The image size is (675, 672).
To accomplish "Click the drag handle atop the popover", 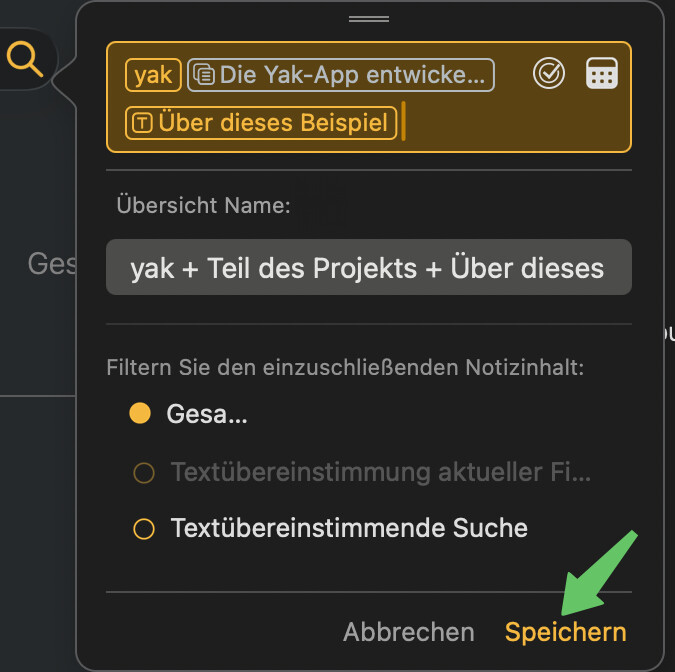I will (x=369, y=19).
